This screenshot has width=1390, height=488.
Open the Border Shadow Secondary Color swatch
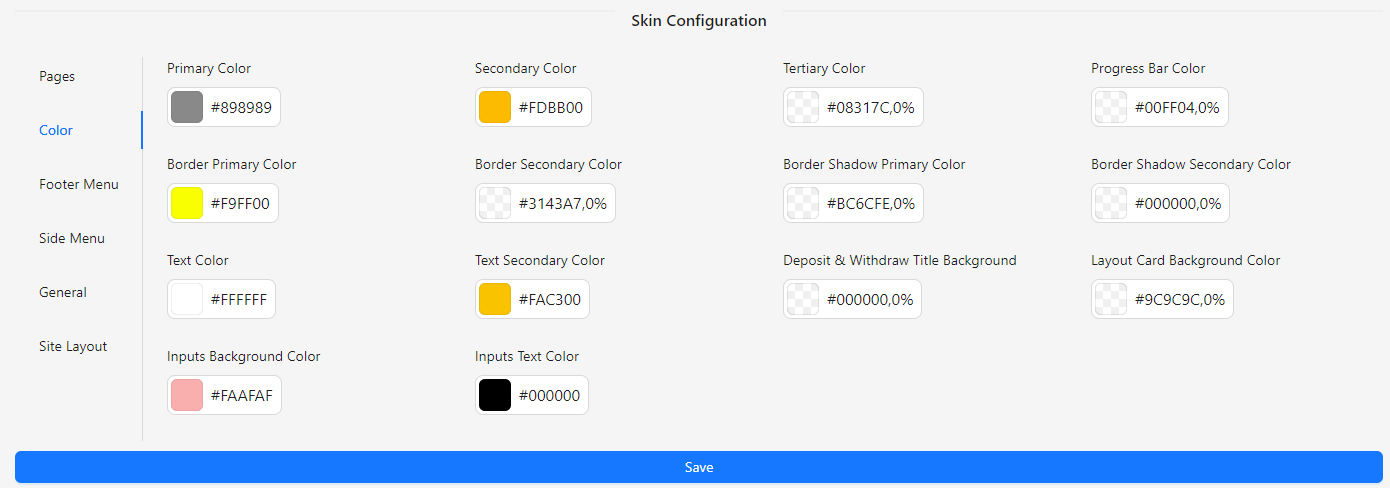pyautogui.click(x=1111, y=203)
